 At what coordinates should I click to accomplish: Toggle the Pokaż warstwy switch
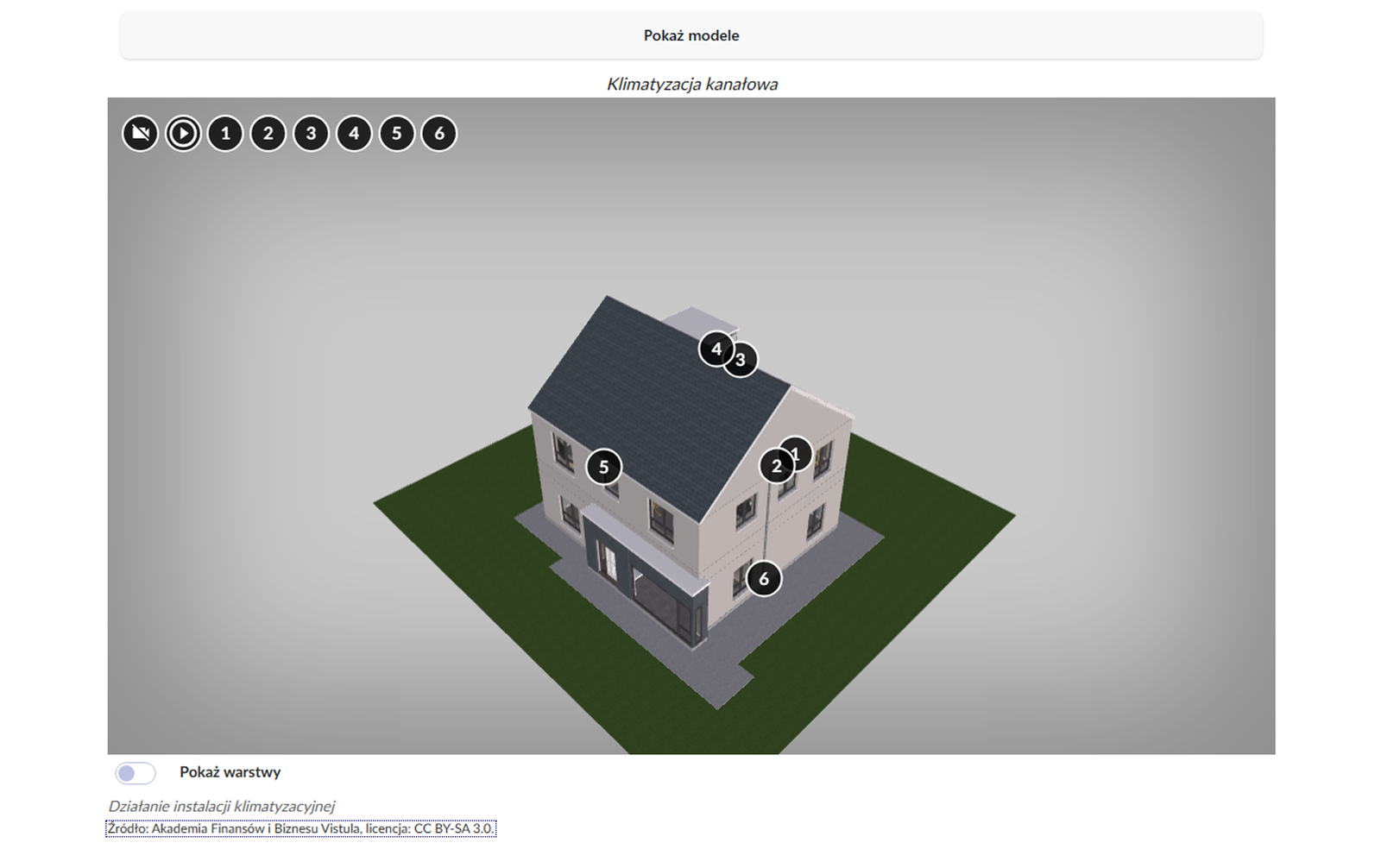coord(136,773)
